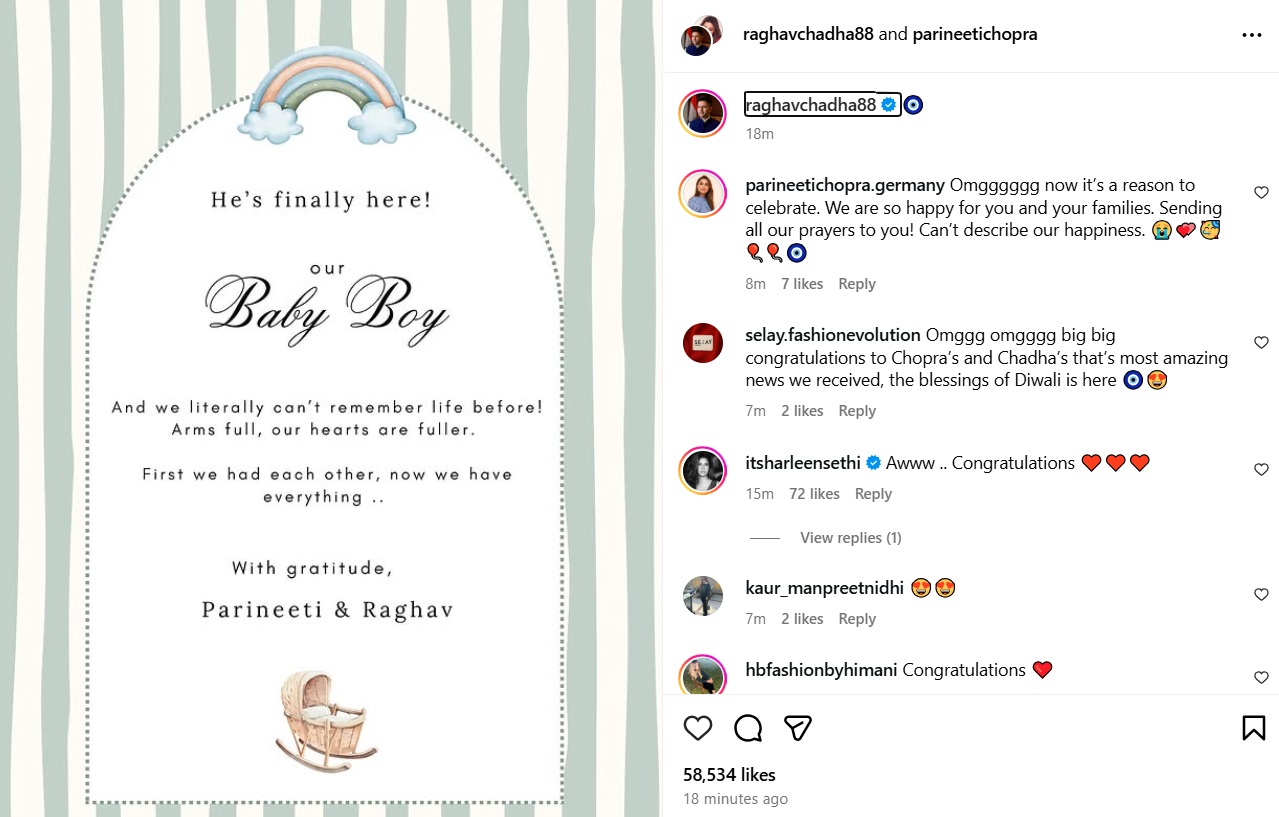1279x817 pixels.
Task: Reply to itsharleensethi's comment
Action: 873,494
